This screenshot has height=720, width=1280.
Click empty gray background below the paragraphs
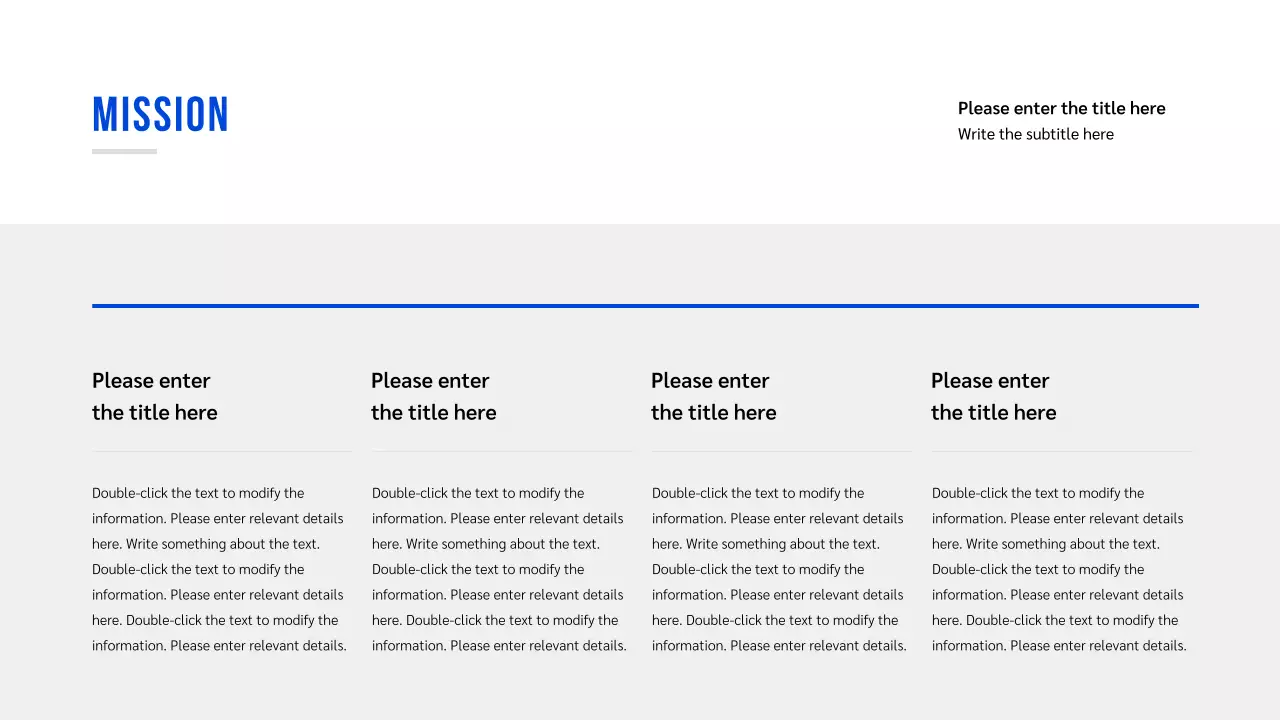point(640,692)
